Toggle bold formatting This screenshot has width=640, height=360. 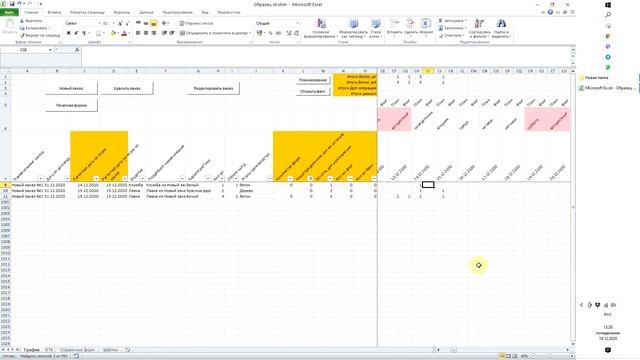pyautogui.click(x=69, y=33)
